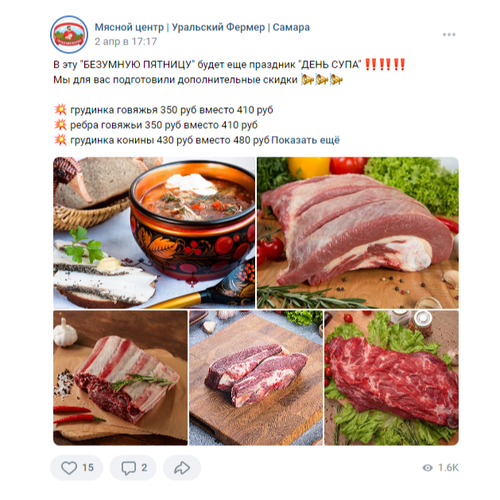500x500 pixels.
Task: Open the beef ribs with rosemary photo
Action: point(120,378)
